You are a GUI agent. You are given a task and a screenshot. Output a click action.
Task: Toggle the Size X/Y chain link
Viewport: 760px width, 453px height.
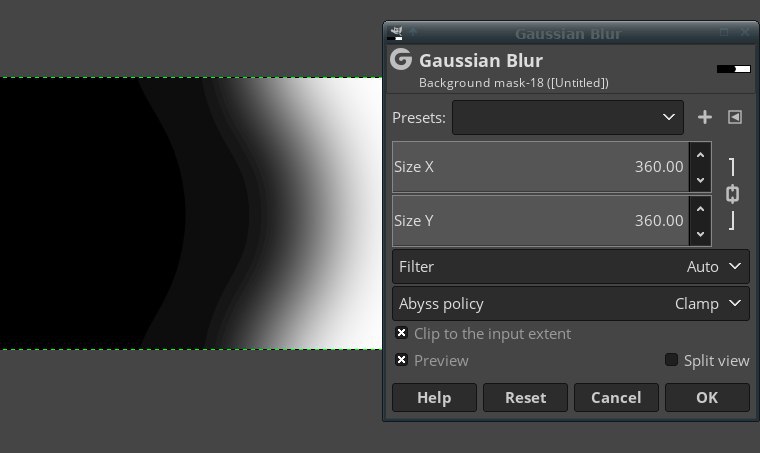click(x=732, y=194)
